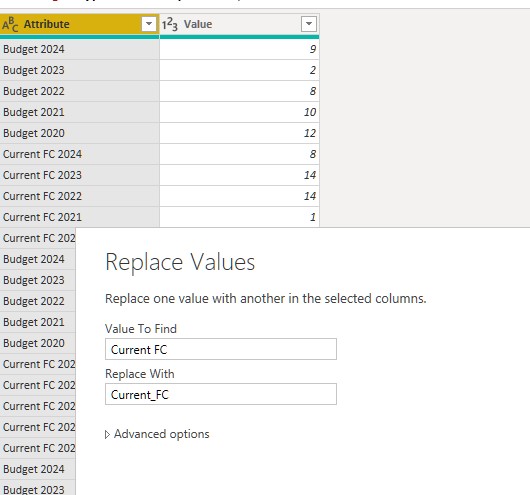Click value 14 in the Current FC 2022 row
Image resolution: width=530 pixels, height=495 pixels.
coord(239,196)
